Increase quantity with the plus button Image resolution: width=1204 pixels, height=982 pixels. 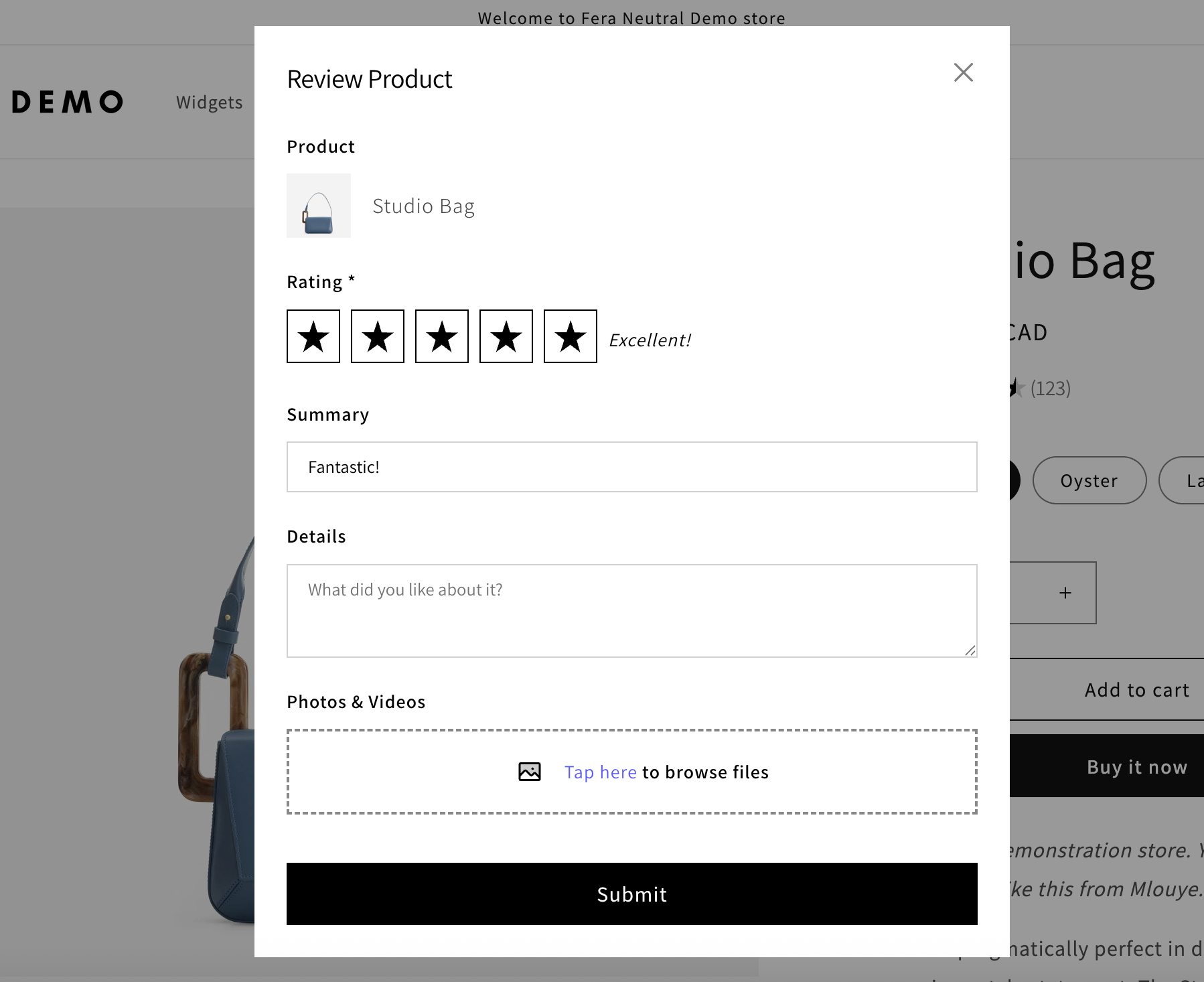(x=1065, y=593)
